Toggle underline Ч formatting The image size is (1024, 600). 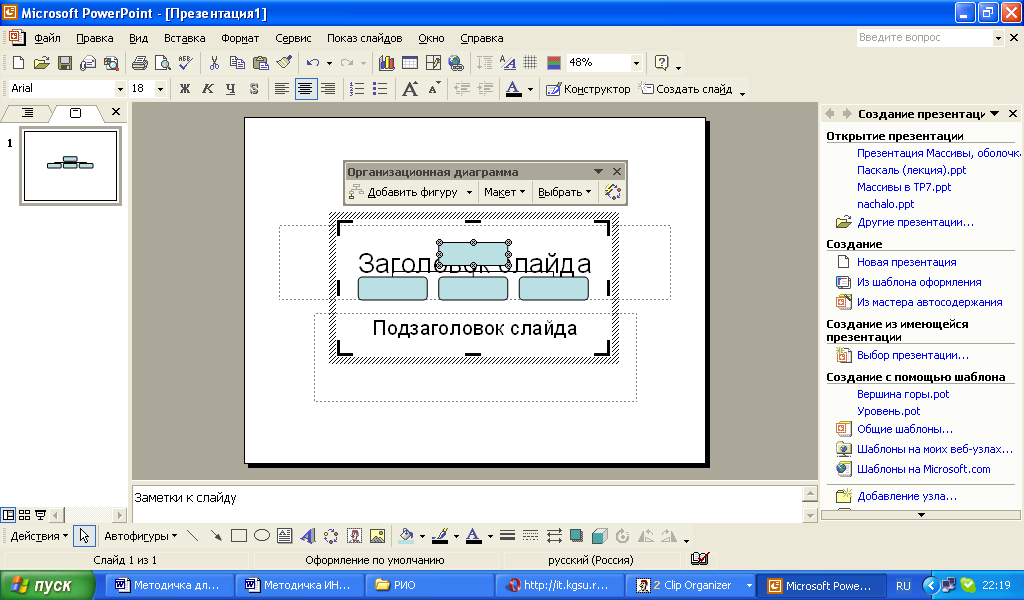(x=231, y=89)
